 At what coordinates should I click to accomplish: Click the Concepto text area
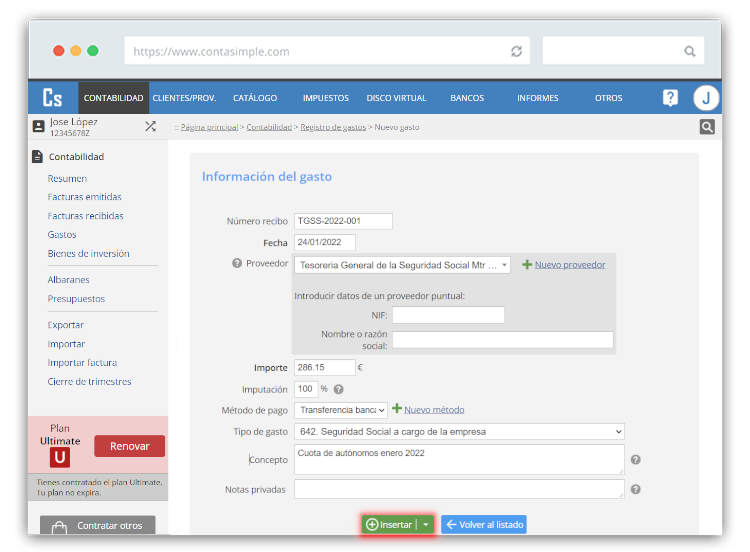pos(459,460)
